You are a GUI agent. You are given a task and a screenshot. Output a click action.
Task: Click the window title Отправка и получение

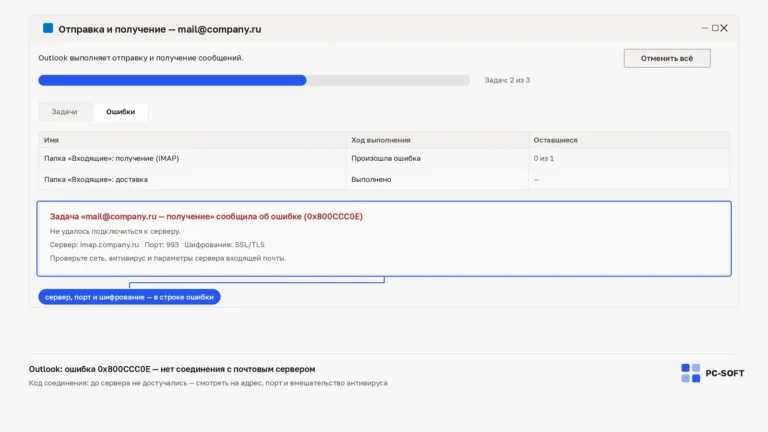click(x=160, y=29)
